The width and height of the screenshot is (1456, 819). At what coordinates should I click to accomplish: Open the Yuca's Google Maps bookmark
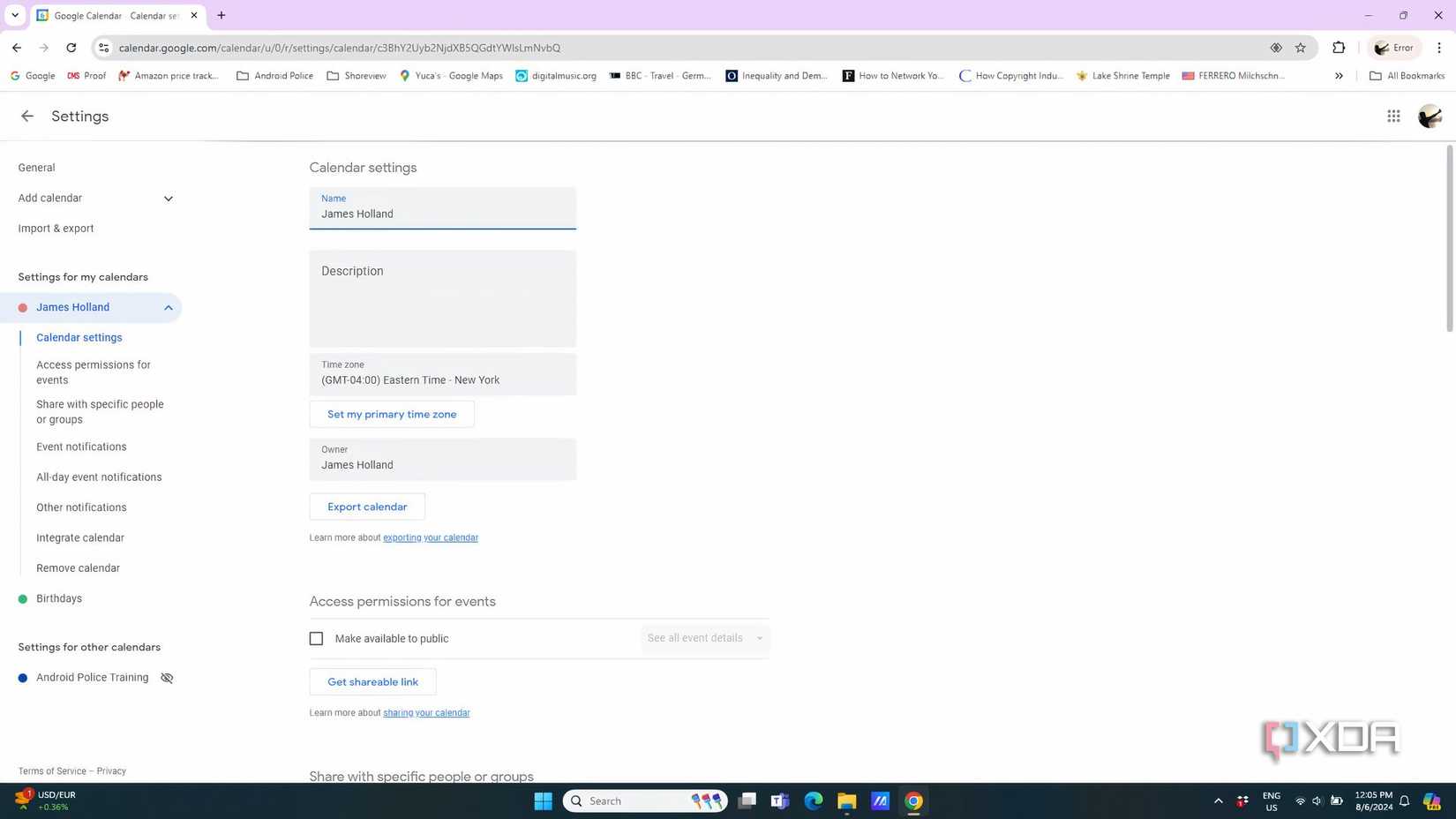point(451,76)
